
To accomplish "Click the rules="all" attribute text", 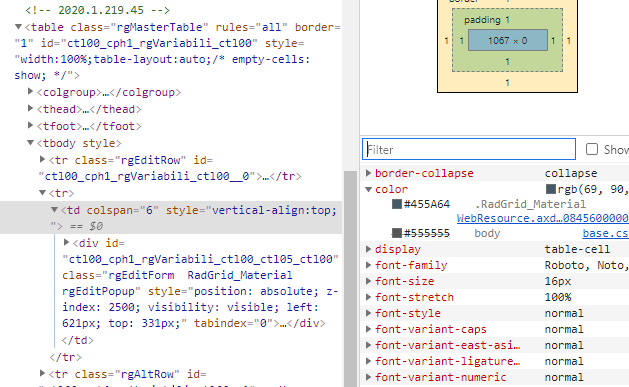I will (252, 27).
